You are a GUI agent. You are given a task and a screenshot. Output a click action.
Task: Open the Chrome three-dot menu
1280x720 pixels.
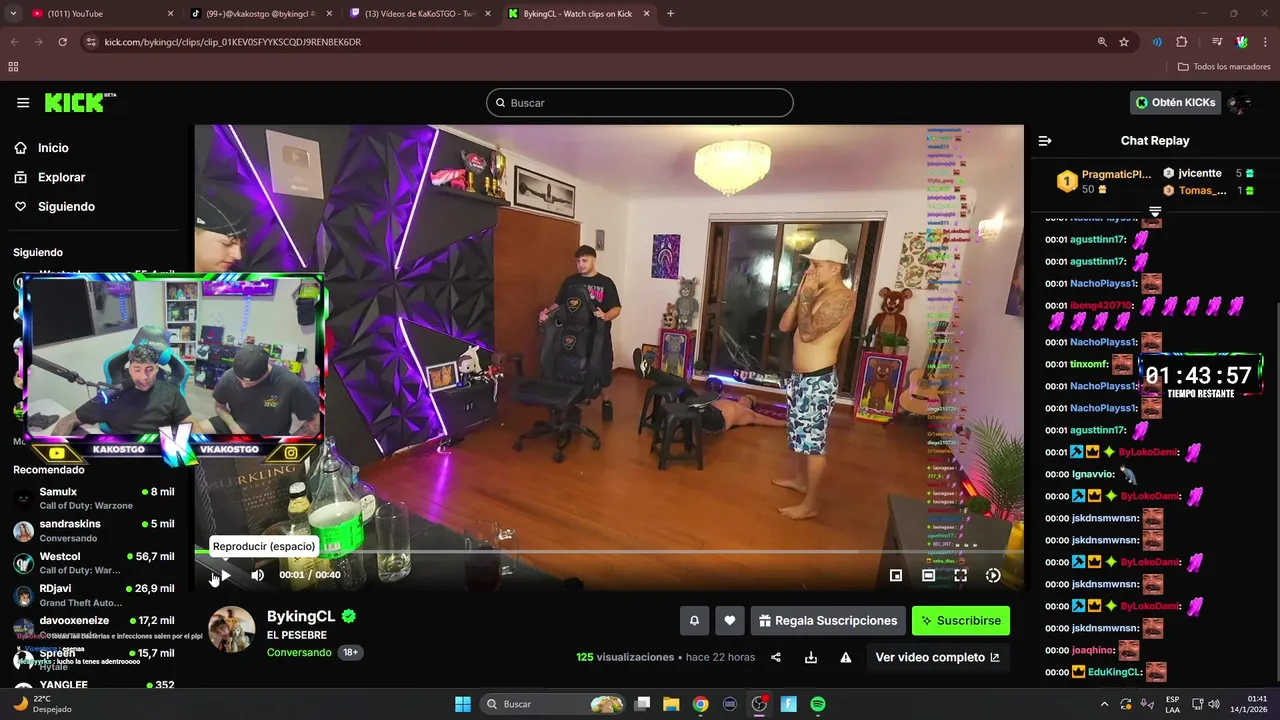pyautogui.click(x=1266, y=42)
